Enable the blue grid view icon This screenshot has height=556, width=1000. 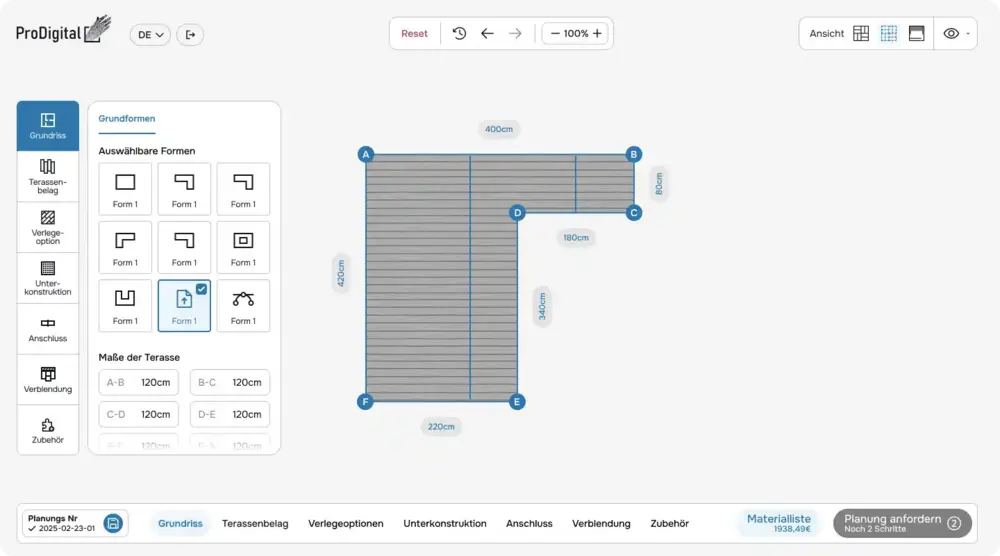pyautogui.click(x=888, y=34)
